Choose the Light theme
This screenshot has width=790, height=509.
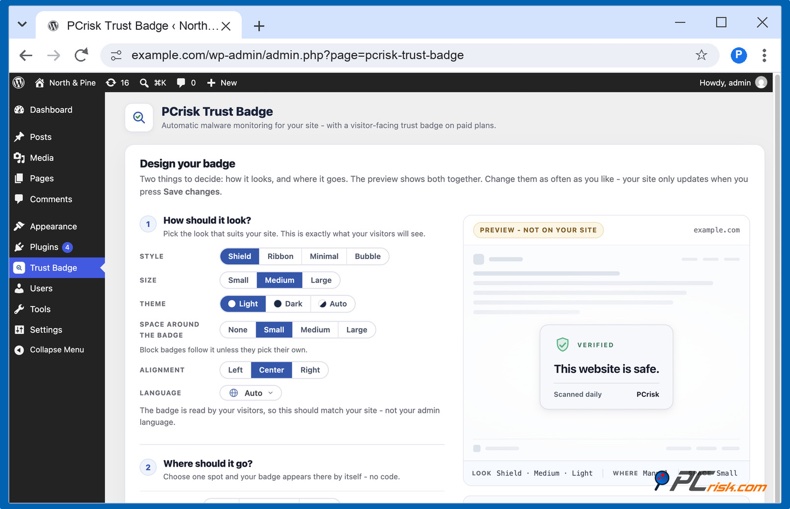[x=243, y=304]
